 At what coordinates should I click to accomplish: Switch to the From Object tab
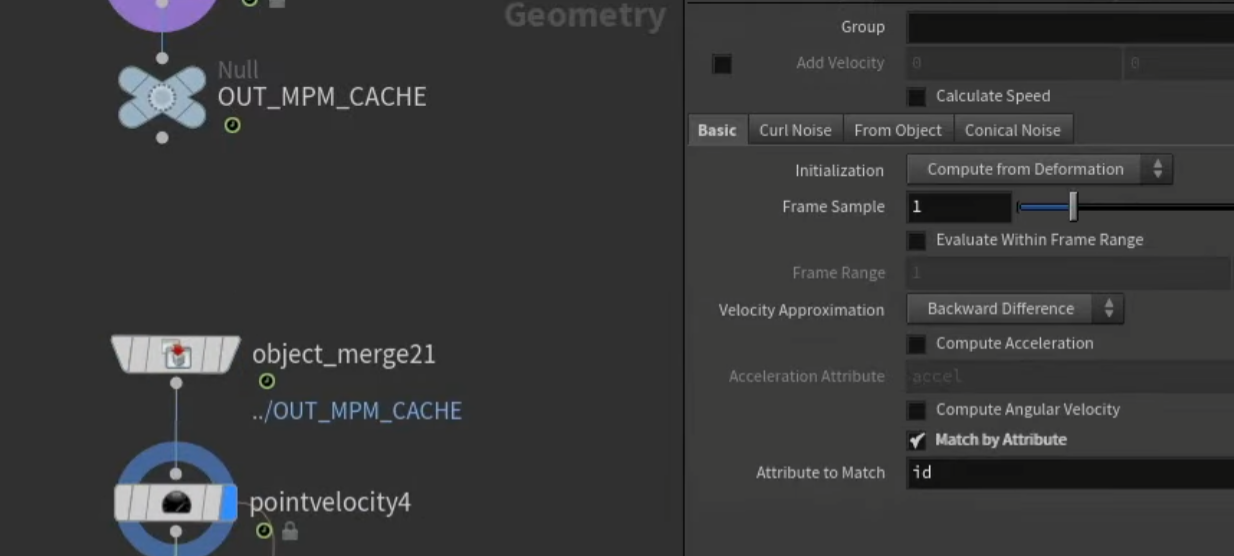point(898,130)
